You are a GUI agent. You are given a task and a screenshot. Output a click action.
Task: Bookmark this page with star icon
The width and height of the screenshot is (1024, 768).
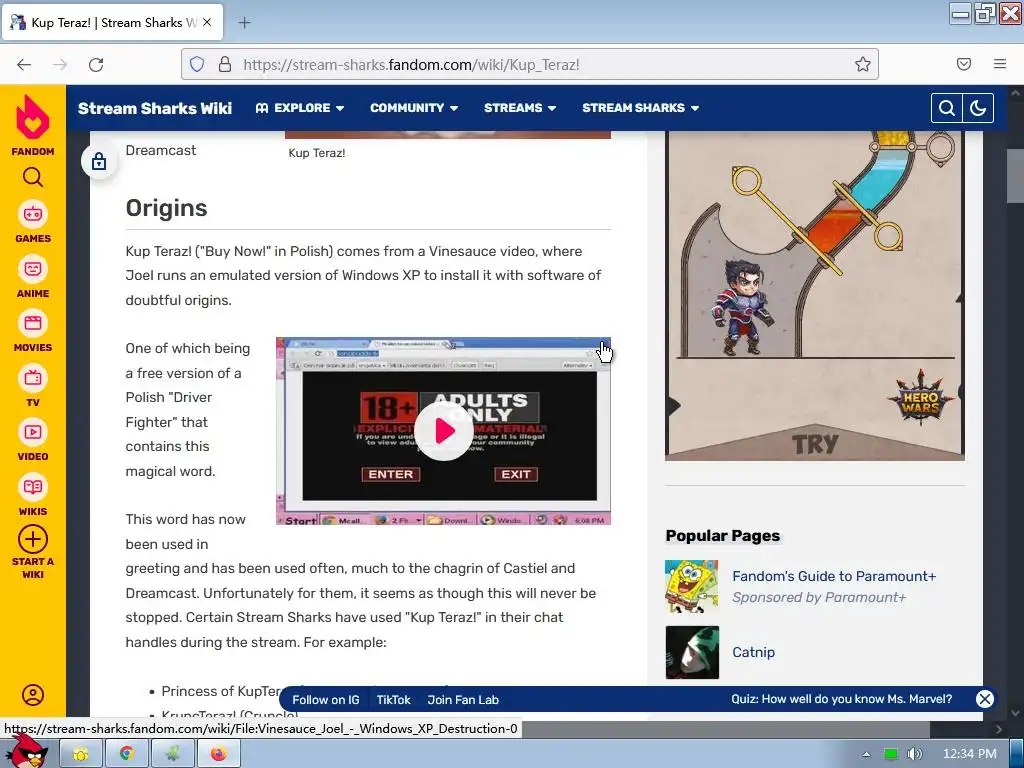863,64
